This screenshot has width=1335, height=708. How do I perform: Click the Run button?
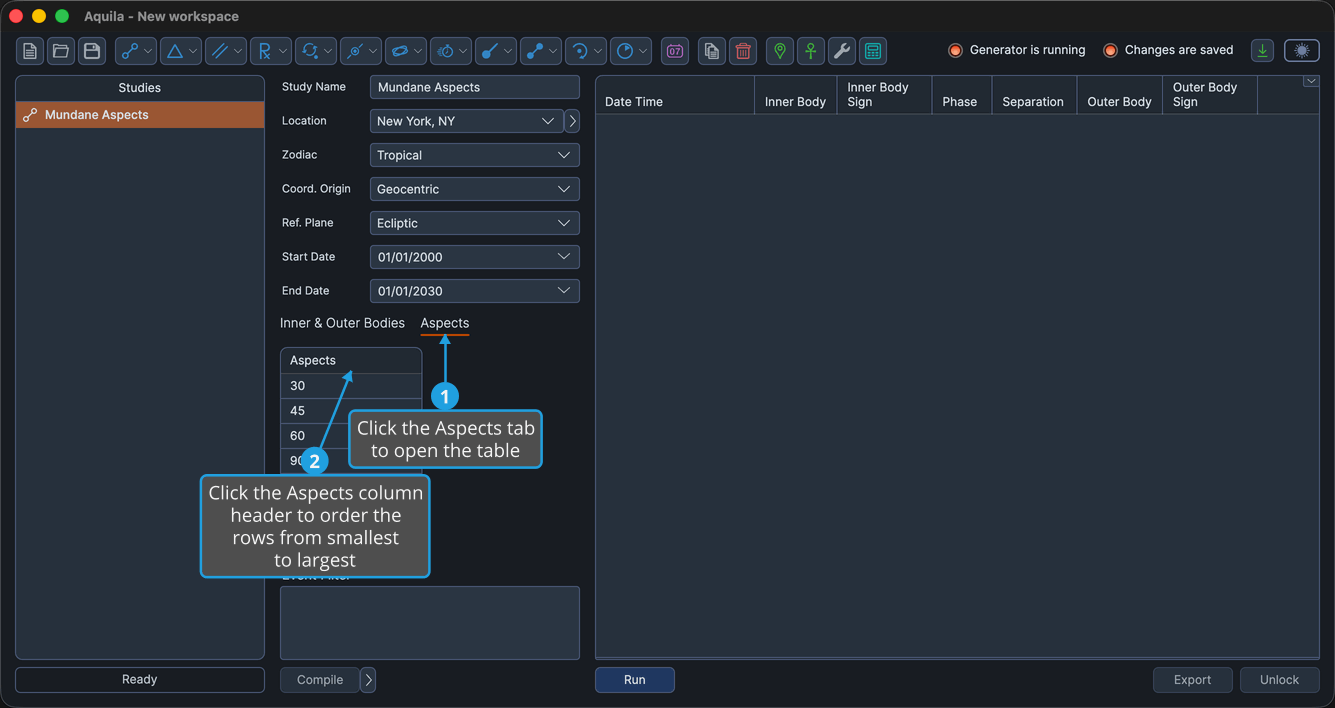635,680
